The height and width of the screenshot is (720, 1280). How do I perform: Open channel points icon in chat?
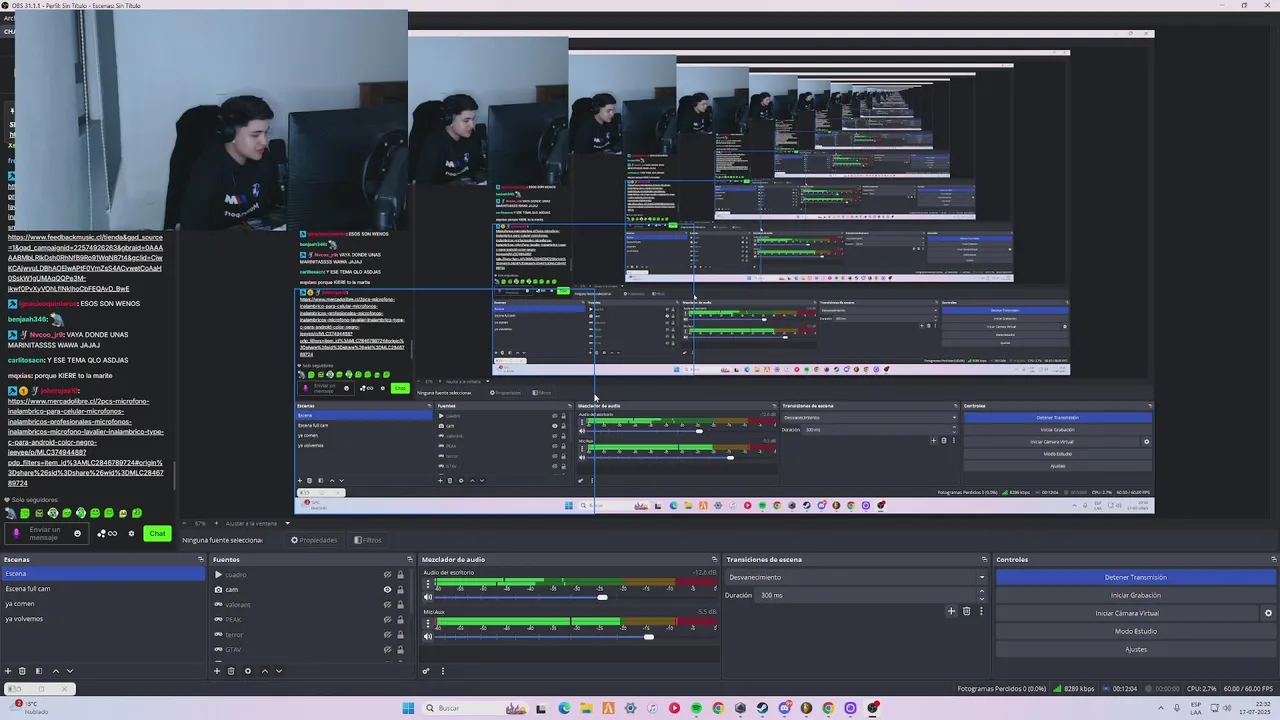tap(107, 533)
